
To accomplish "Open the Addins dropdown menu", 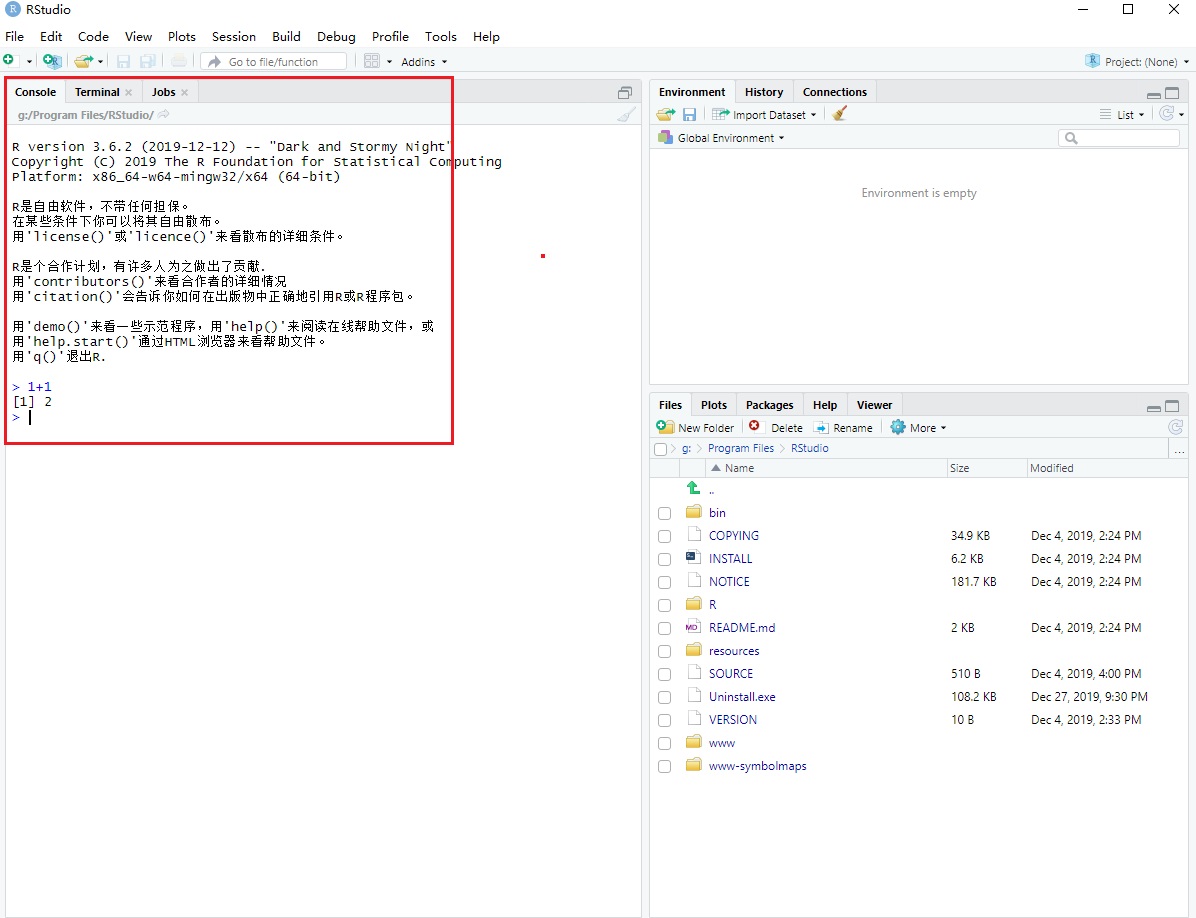I will click(424, 62).
